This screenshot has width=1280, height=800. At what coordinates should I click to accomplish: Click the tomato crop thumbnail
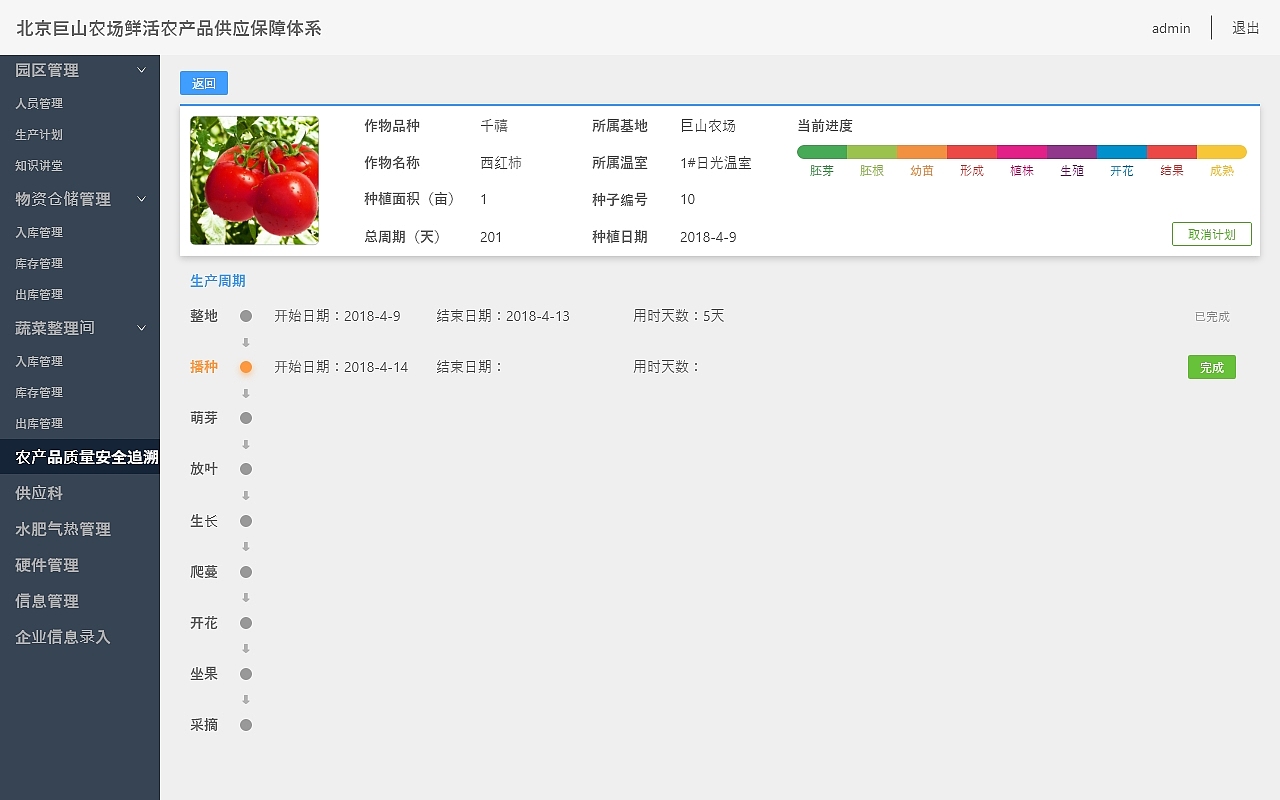[x=255, y=180]
